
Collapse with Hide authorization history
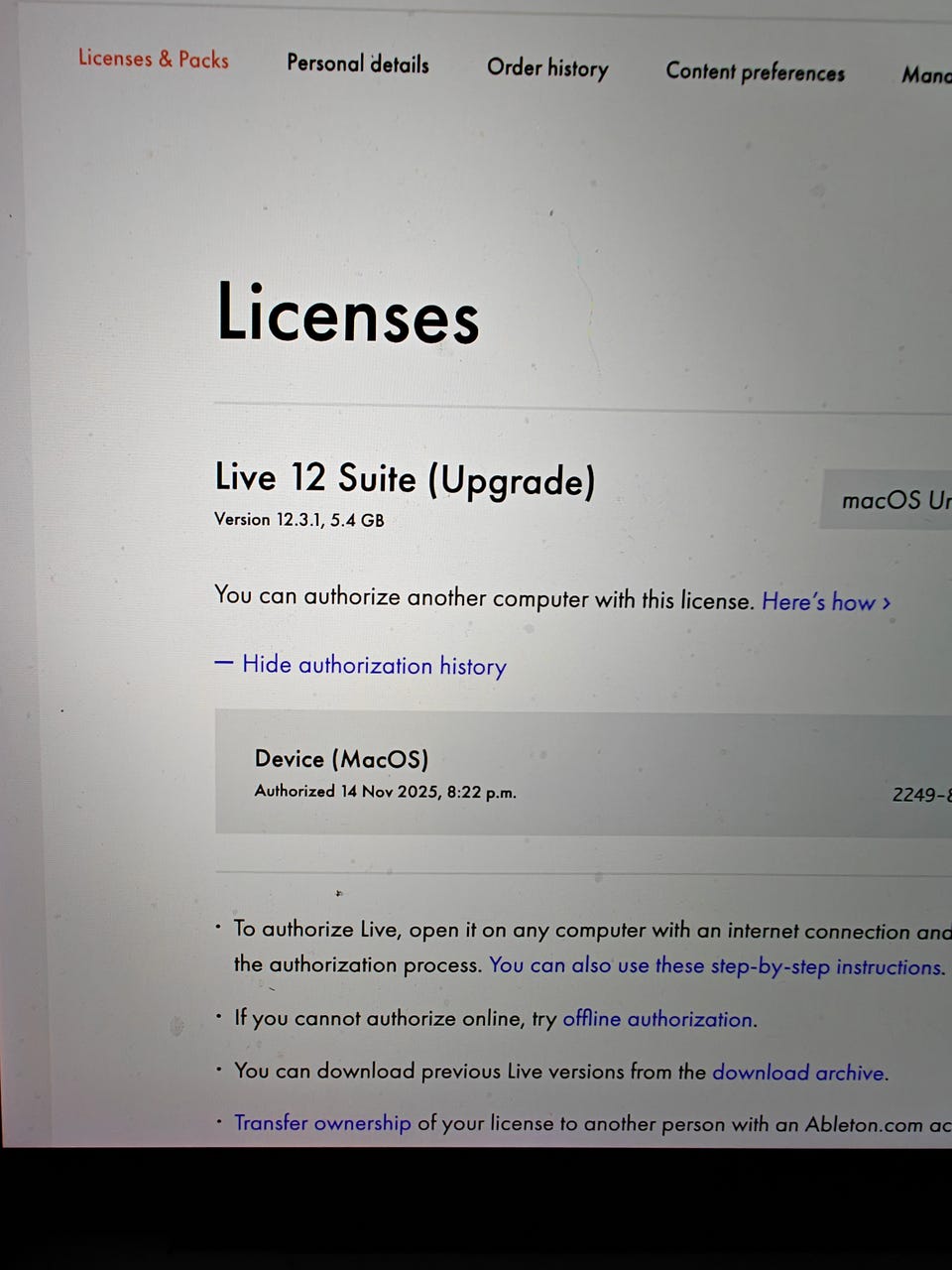374,665
